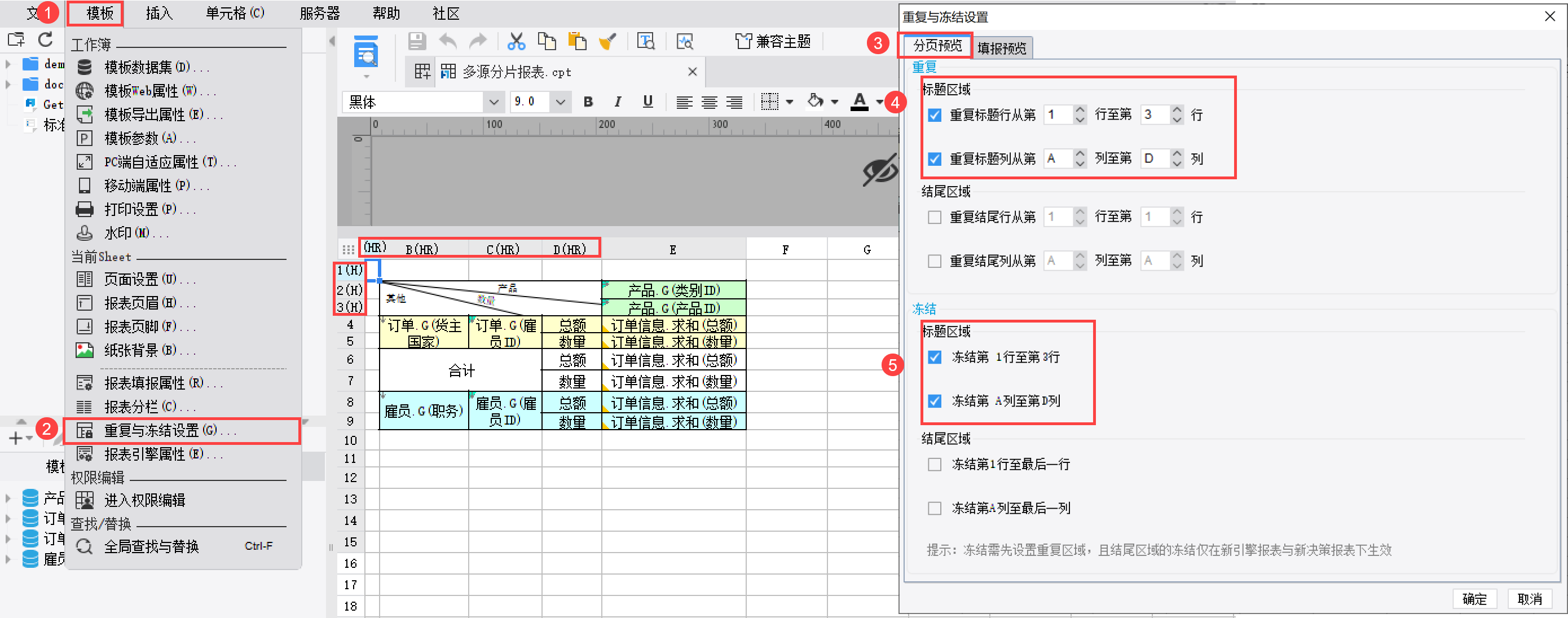Click the repeat title end row spinner field
This screenshot has width=1568, height=618.
(1155, 115)
